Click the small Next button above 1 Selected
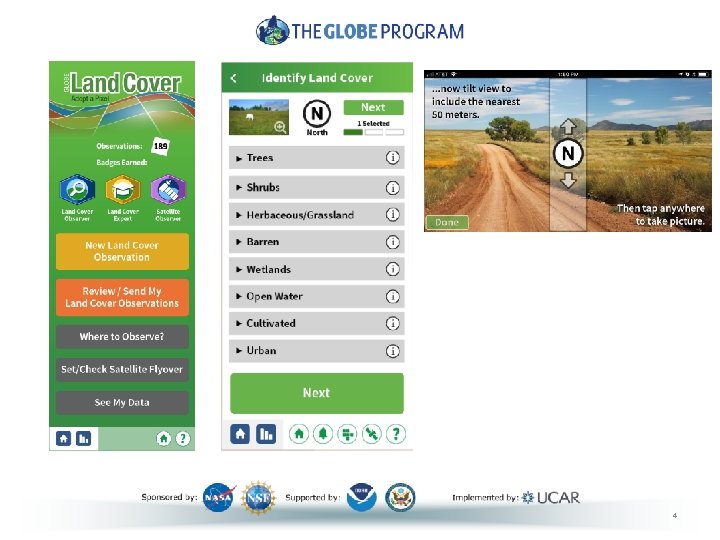Viewport: 720px width, 540px height. click(373, 107)
